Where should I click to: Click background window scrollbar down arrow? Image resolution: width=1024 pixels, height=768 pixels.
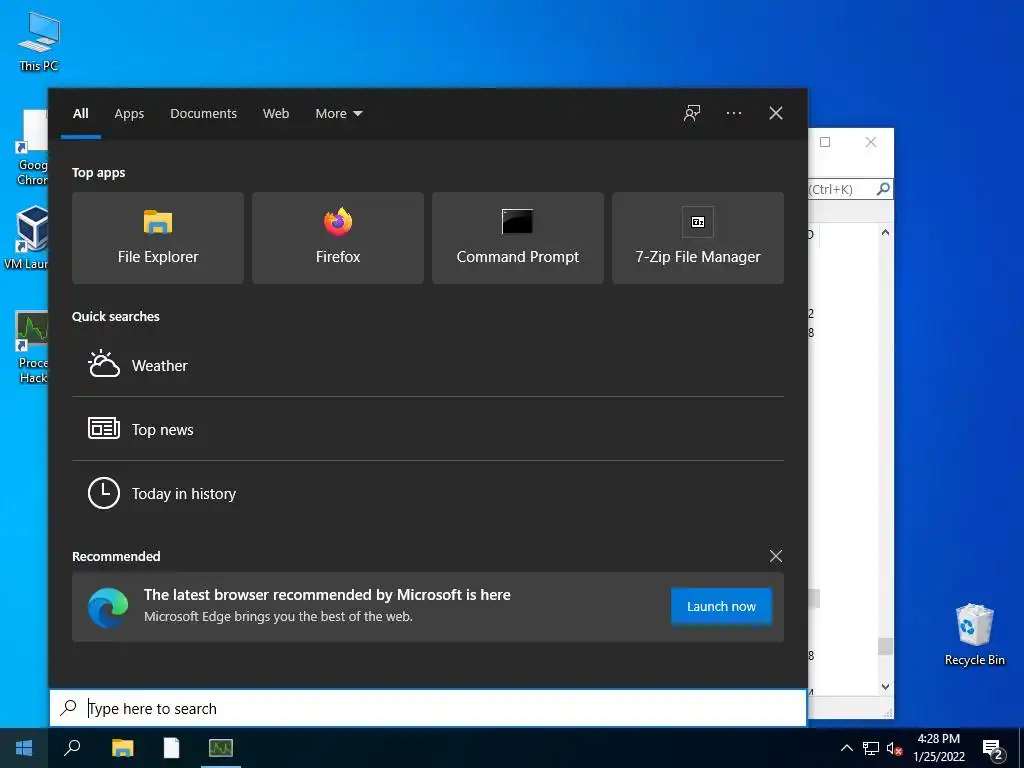[x=885, y=686]
